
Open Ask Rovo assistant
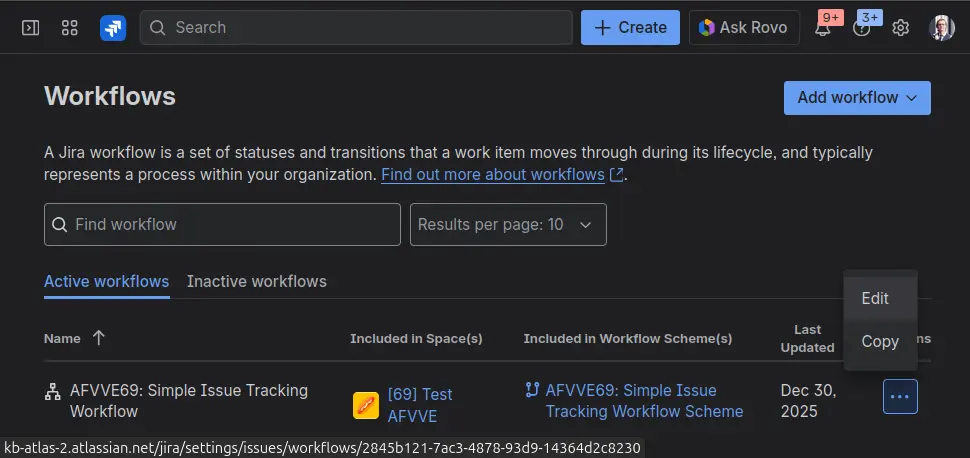[744, 28]
